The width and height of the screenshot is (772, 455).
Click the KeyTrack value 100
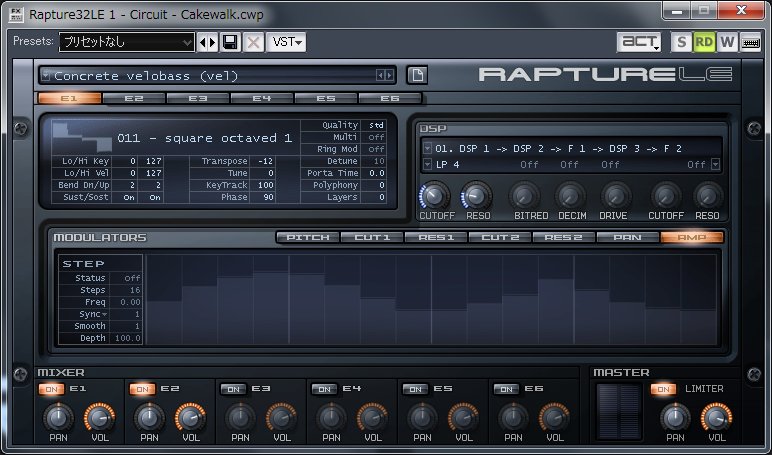click(x=266, y=185)
